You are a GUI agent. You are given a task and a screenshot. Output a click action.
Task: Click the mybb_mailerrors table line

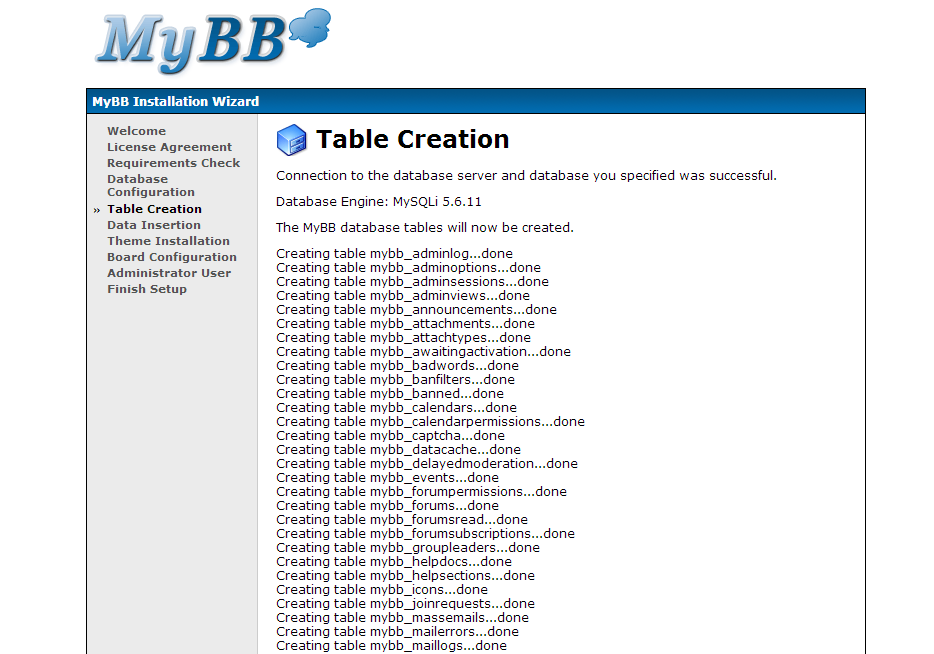pos(397,632)
